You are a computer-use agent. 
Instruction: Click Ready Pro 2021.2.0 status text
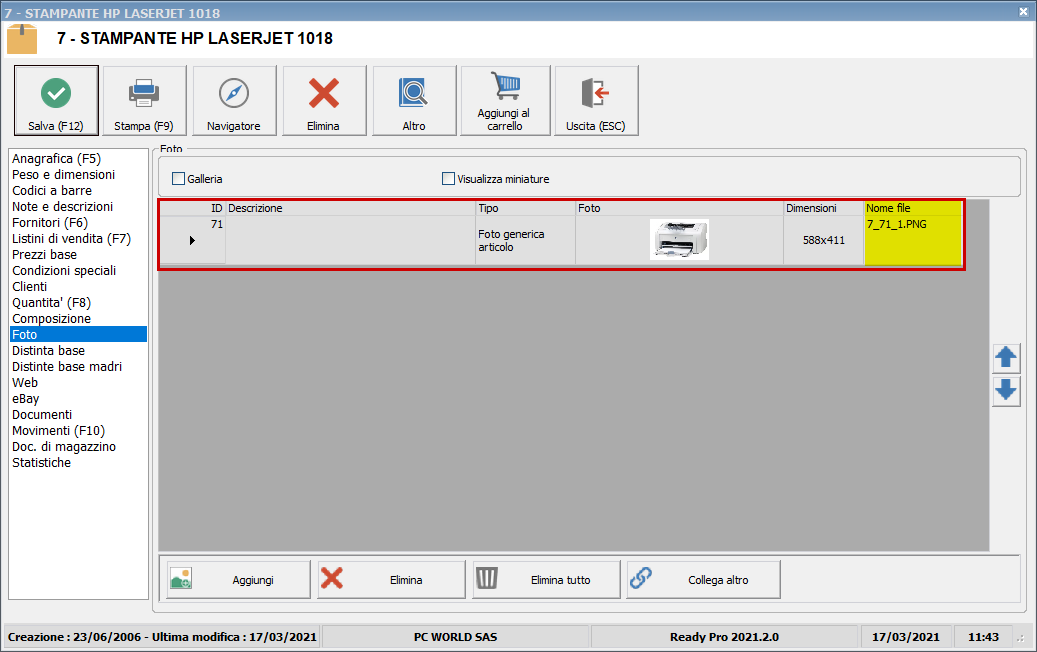[724, 637]
